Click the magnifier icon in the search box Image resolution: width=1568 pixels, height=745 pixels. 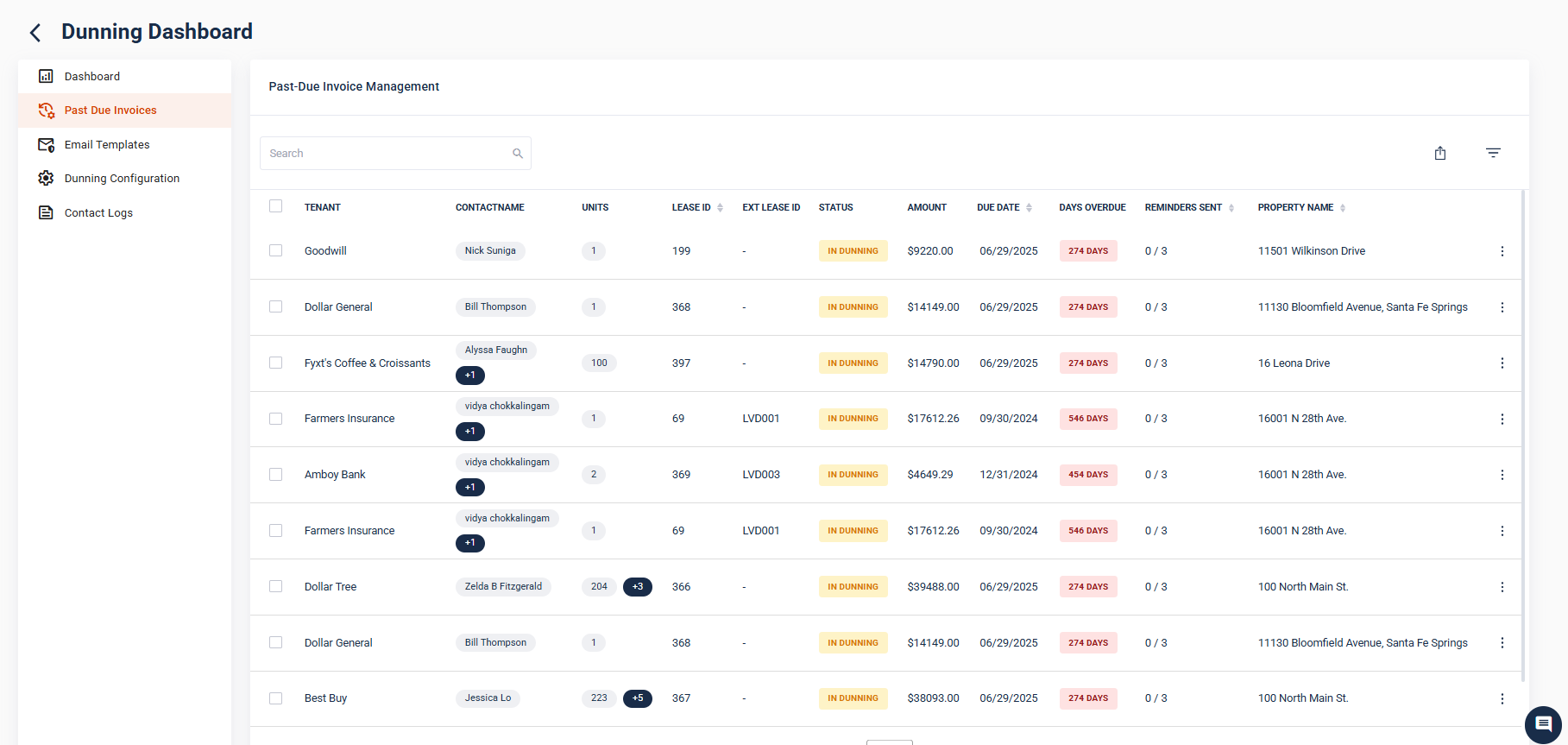point(518,154)
